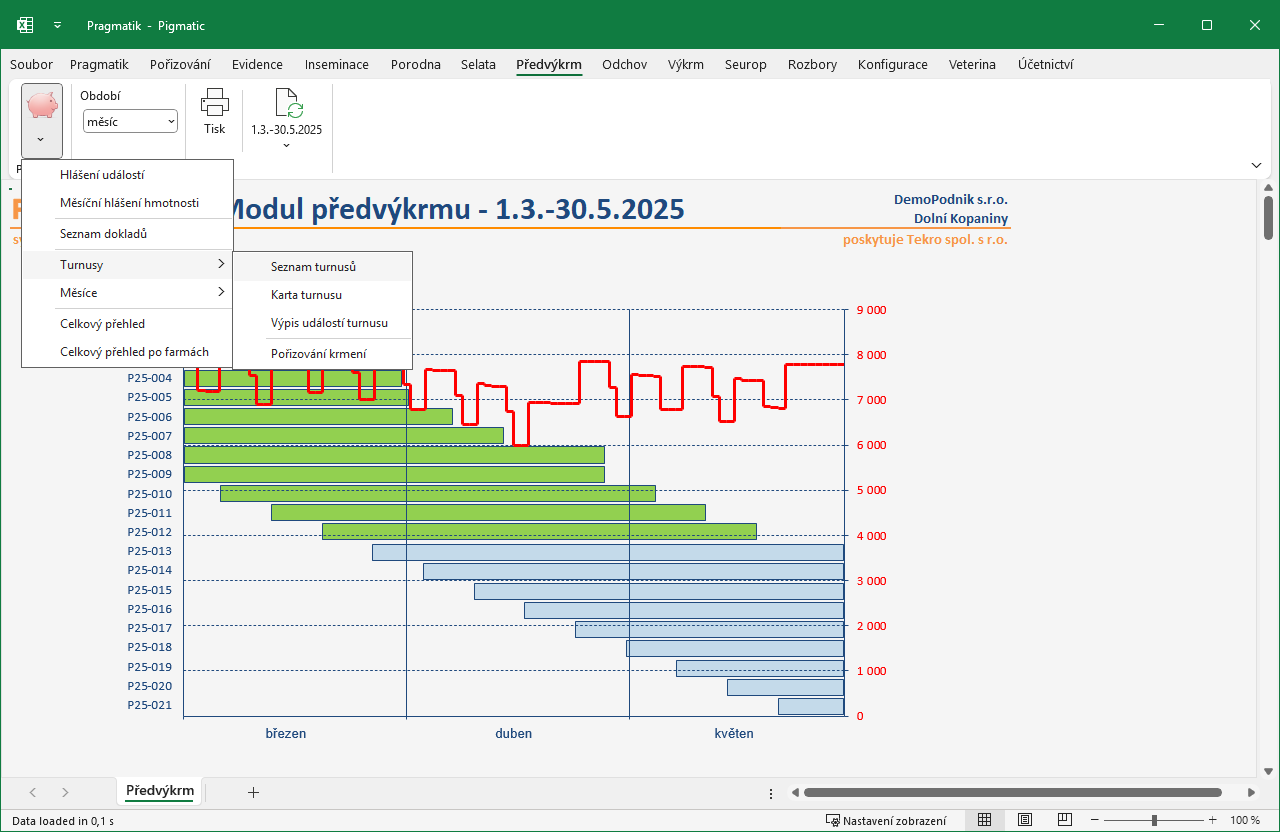
Task: Switch to the Porodna ribbon tab
Action: coord(415,65)
